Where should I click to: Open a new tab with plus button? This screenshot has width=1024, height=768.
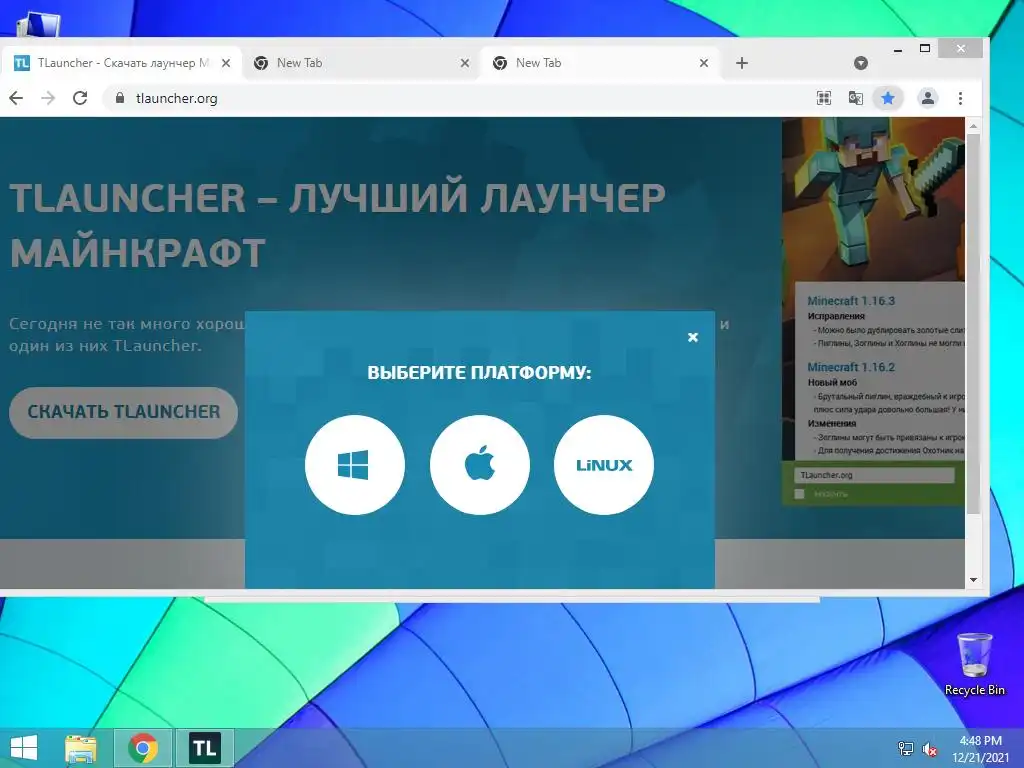(742, 63)
